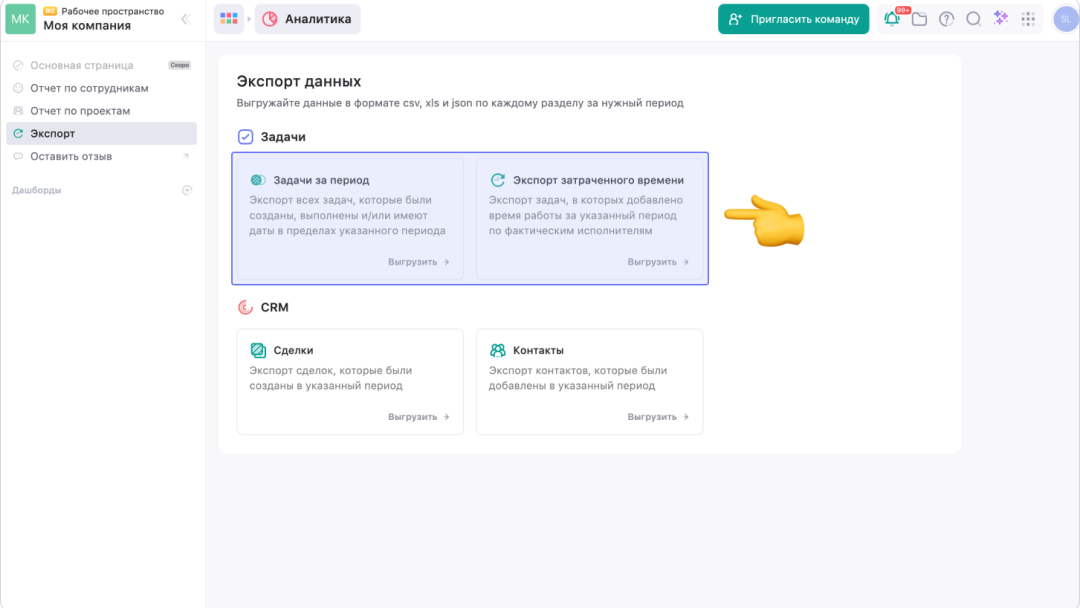This screenshot has width=1080, height=608.
Task: Collapse the sidebar with the double chevron
Action: (185, 19)
